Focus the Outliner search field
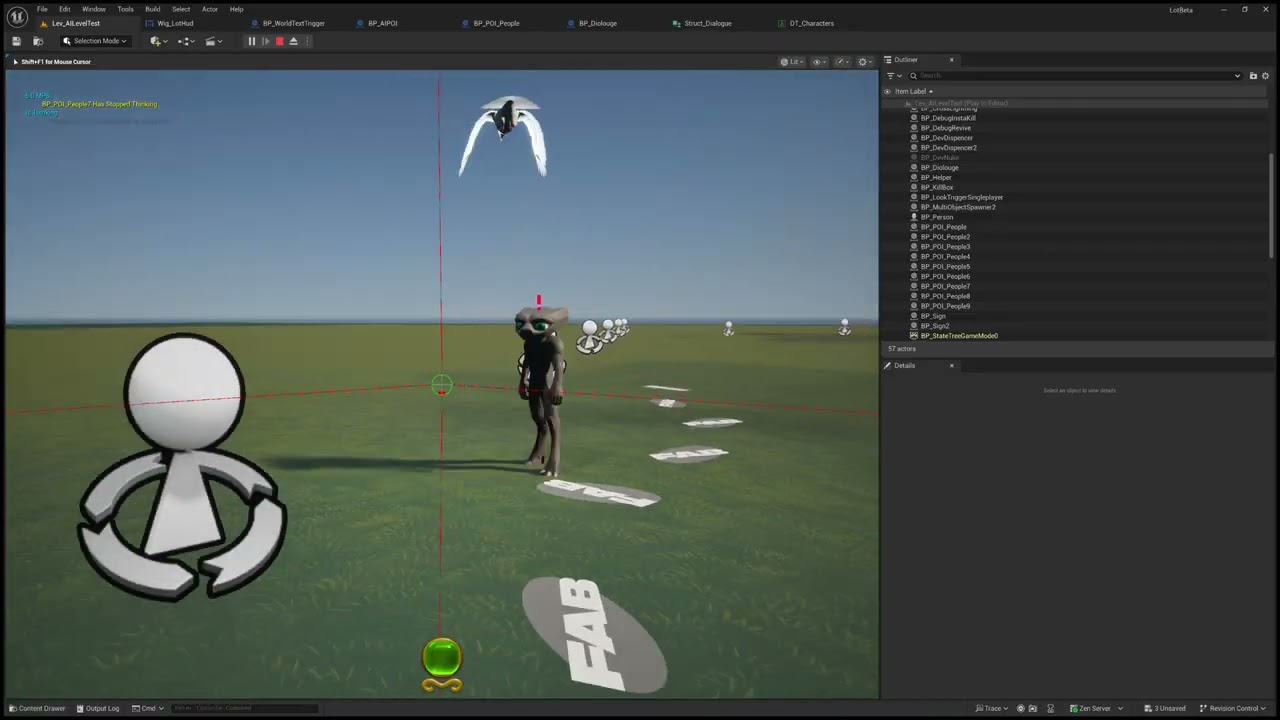The height and width of the screenshot is (720, 1280). click(1075, 76)
